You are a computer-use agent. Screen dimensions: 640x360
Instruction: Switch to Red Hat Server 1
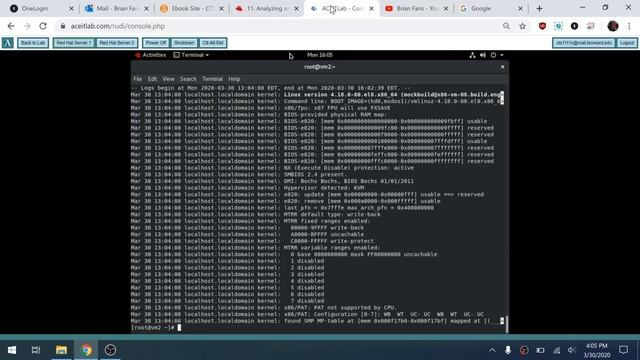[x=74, y=43]
